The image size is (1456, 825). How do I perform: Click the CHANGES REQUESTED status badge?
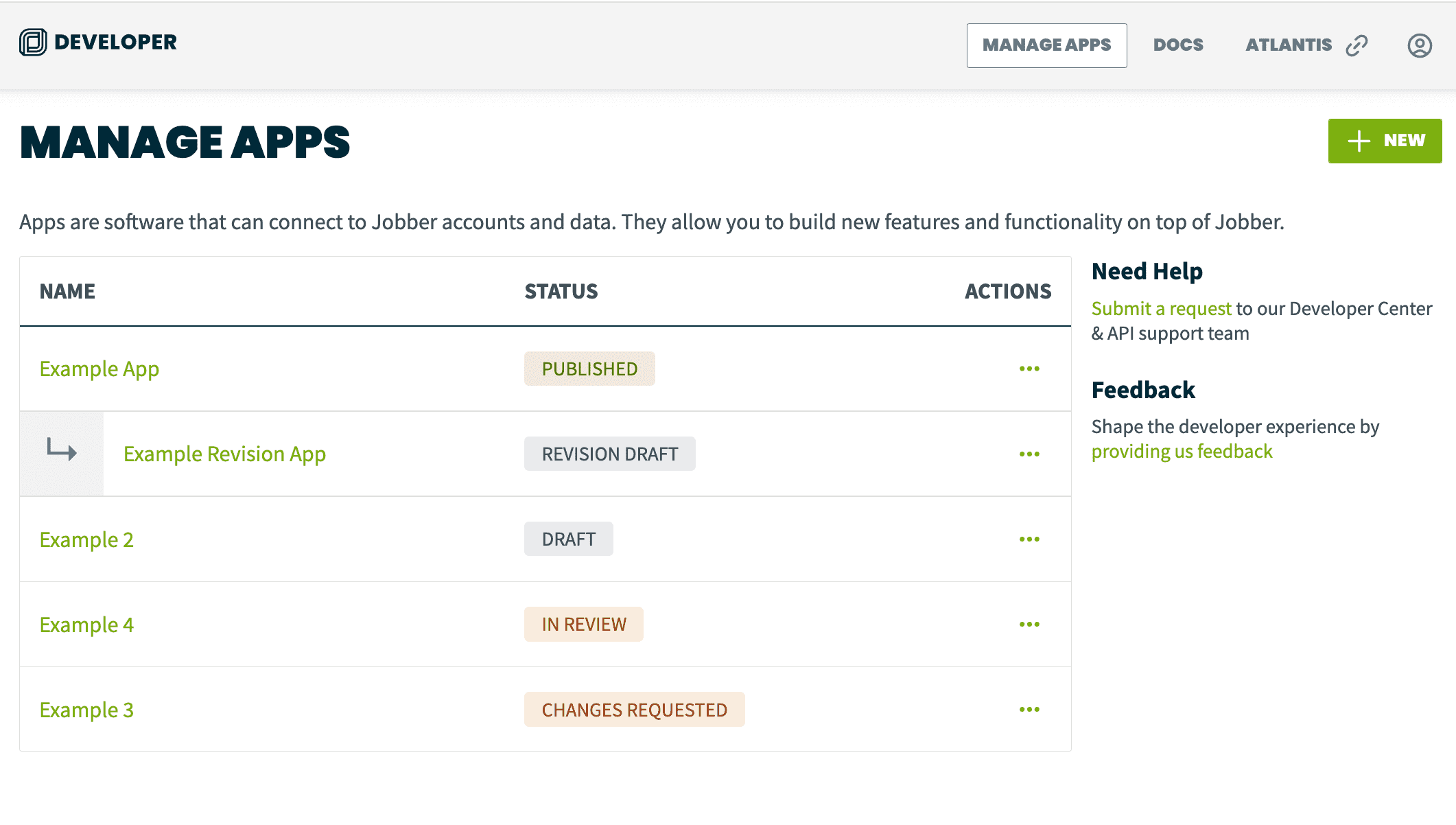[634, 710]
